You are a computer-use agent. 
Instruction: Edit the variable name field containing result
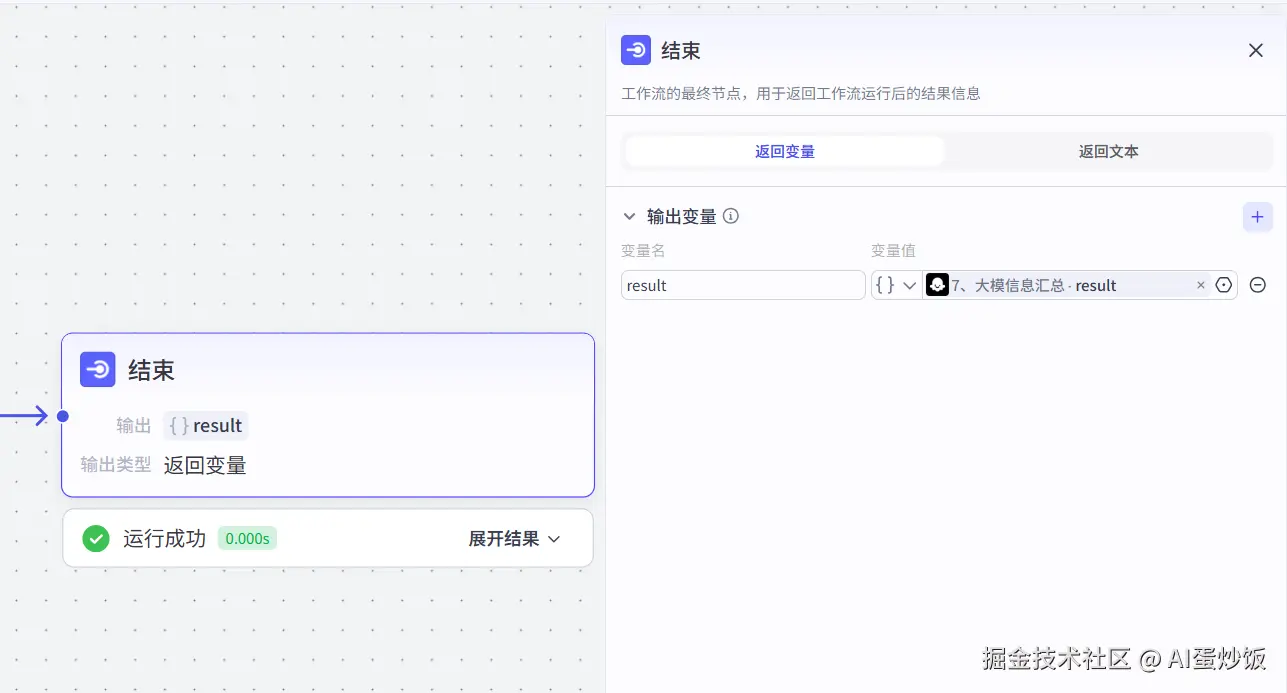tap(743, 285)
